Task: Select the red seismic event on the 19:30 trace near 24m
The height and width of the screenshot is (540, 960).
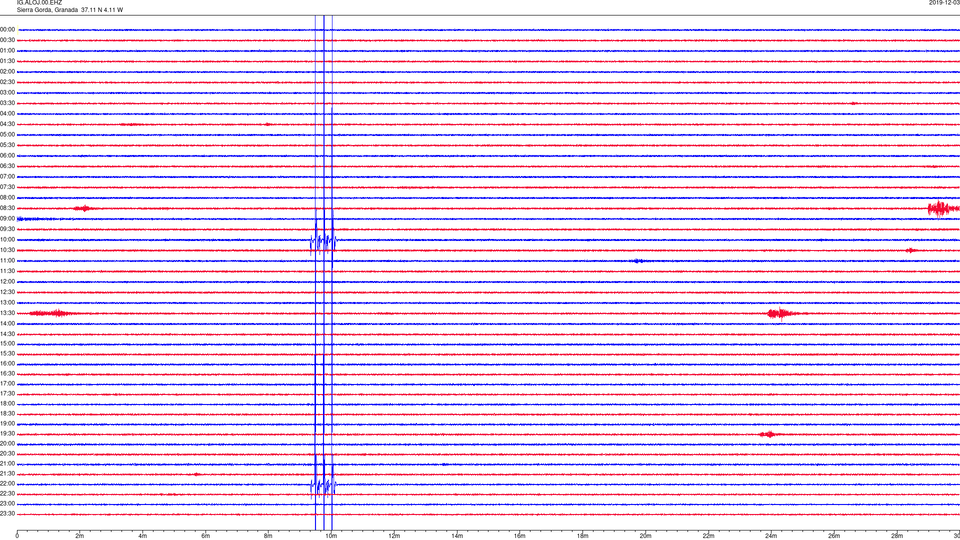Action: [768, 434]
